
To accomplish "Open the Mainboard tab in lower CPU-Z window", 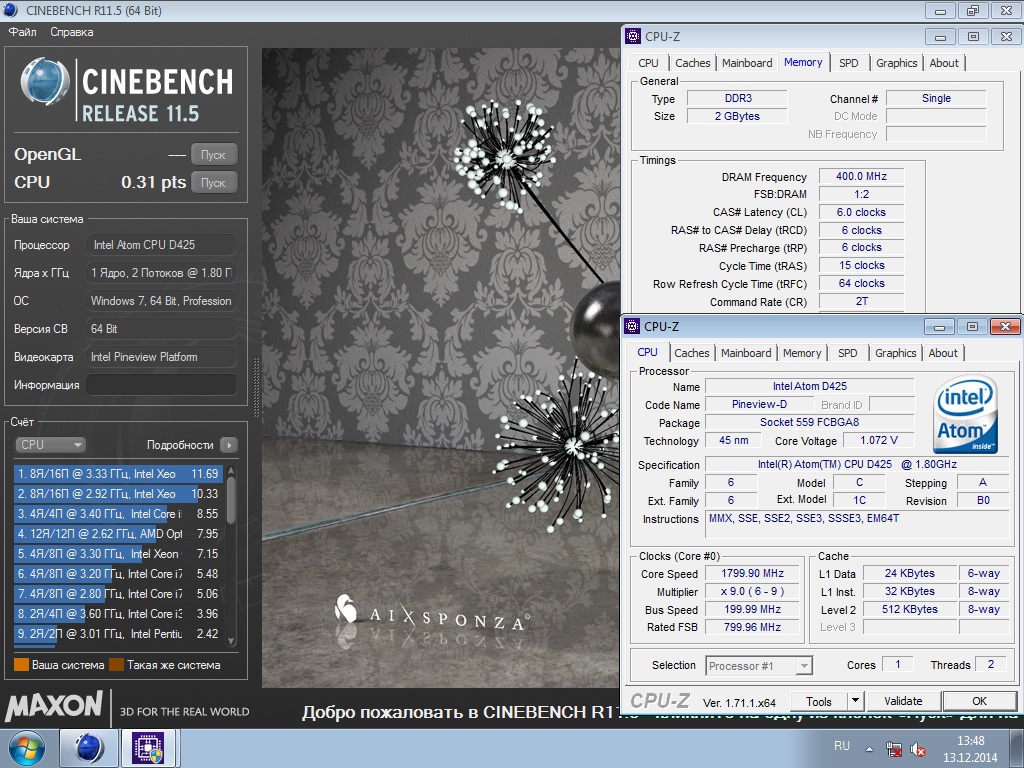I will tap(746, 353).
